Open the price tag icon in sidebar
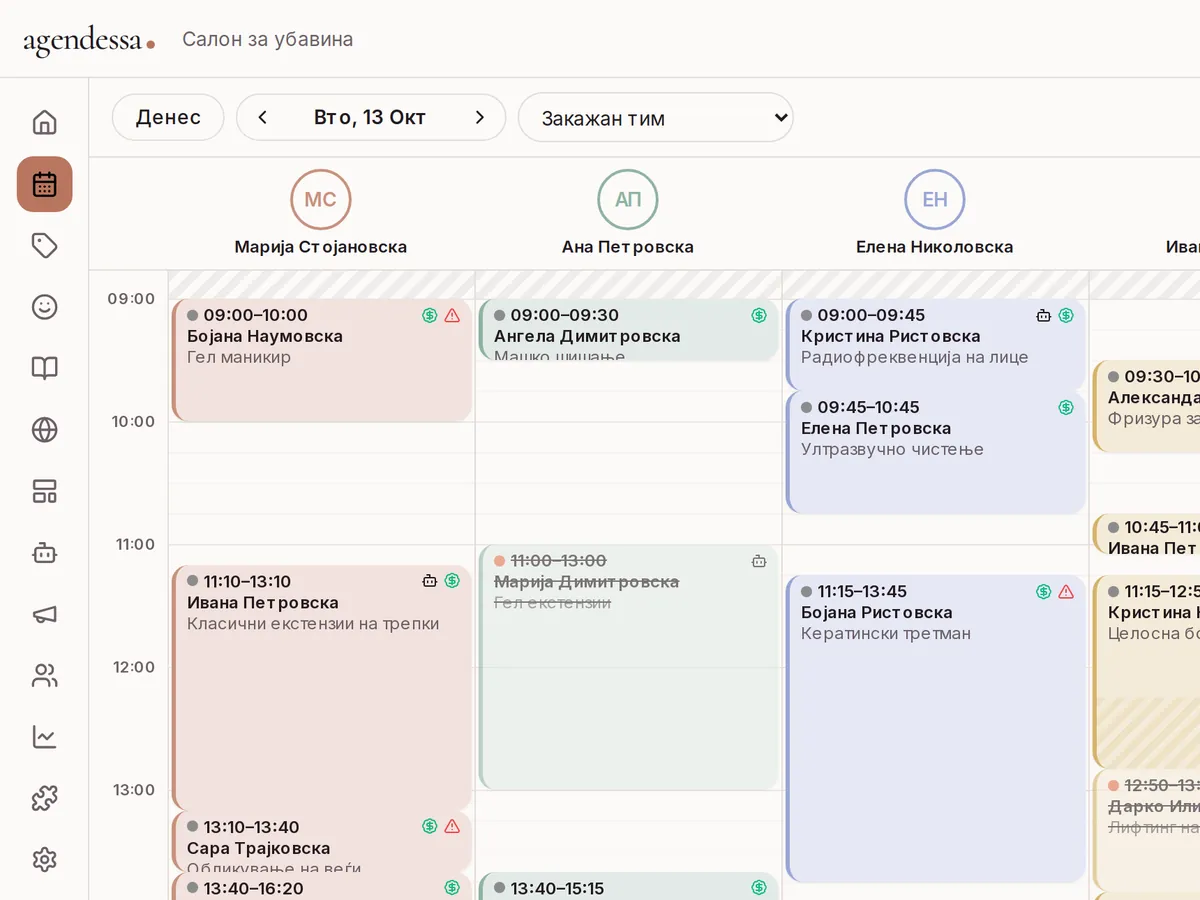 44,246
